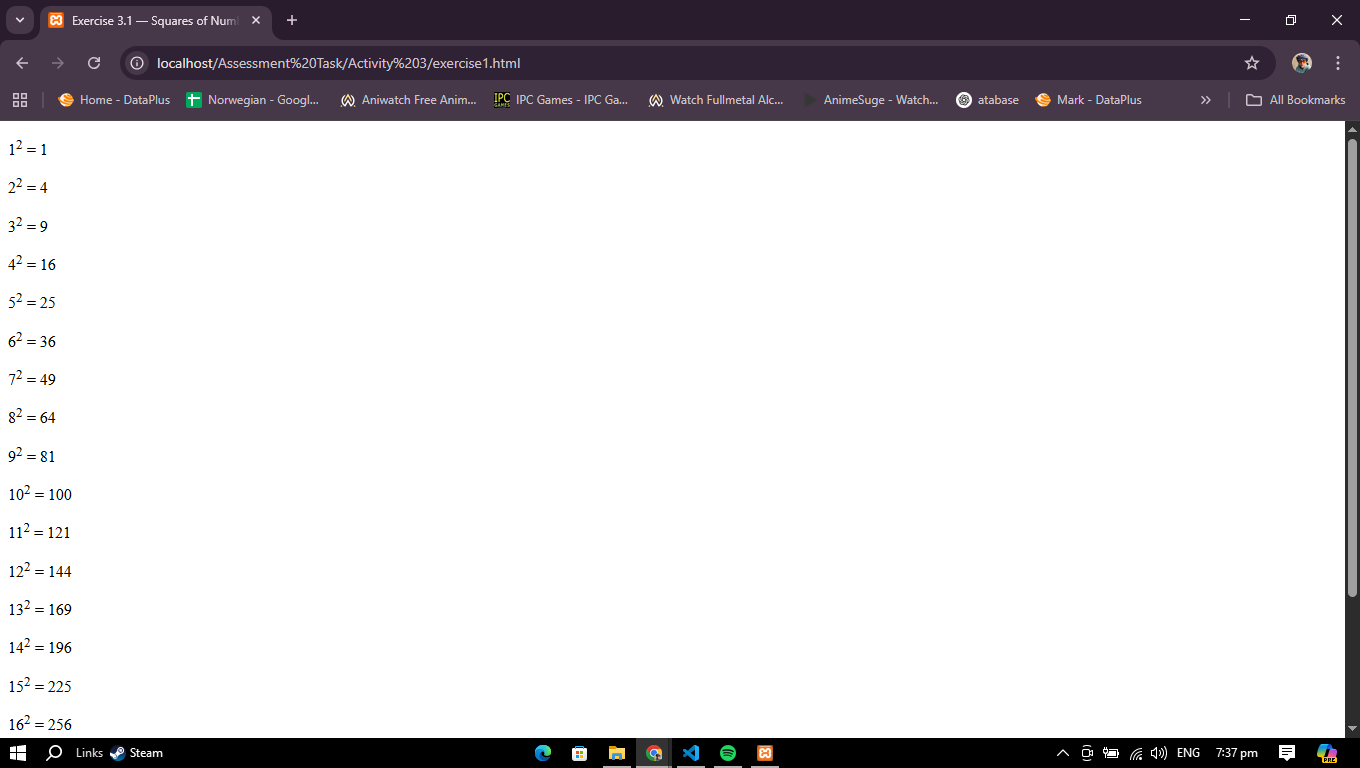
Task: Go back to previous page
Action: click(22, 63)
